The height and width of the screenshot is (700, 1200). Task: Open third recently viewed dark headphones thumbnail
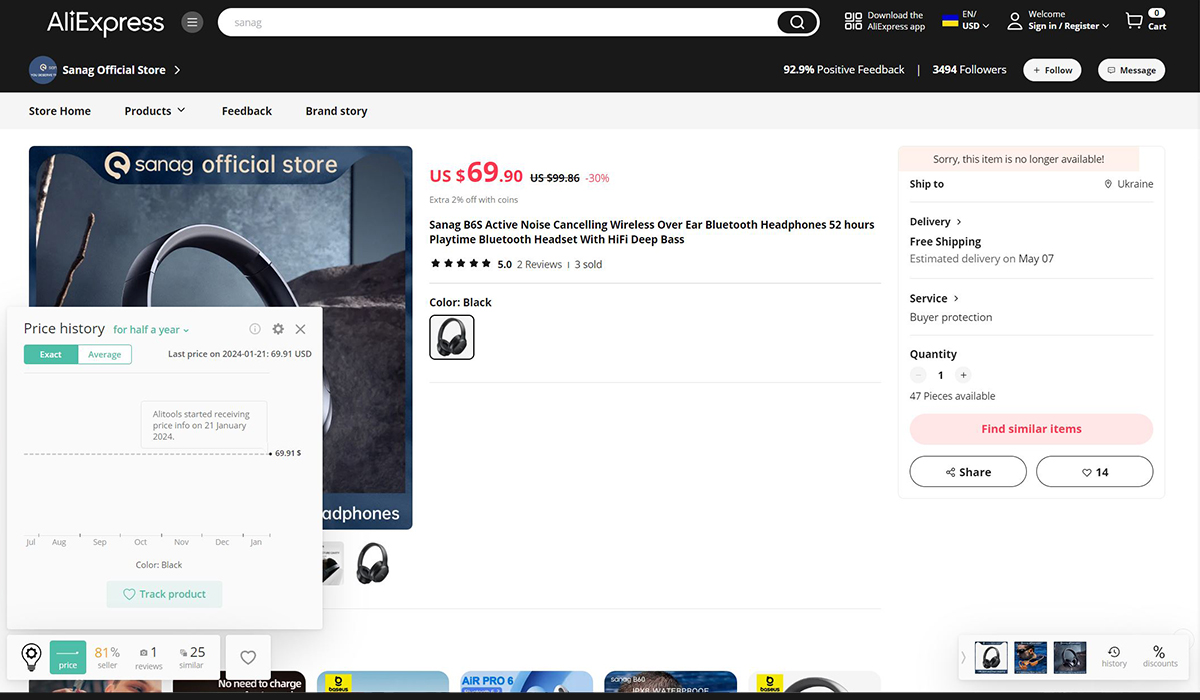(1070, 657)
